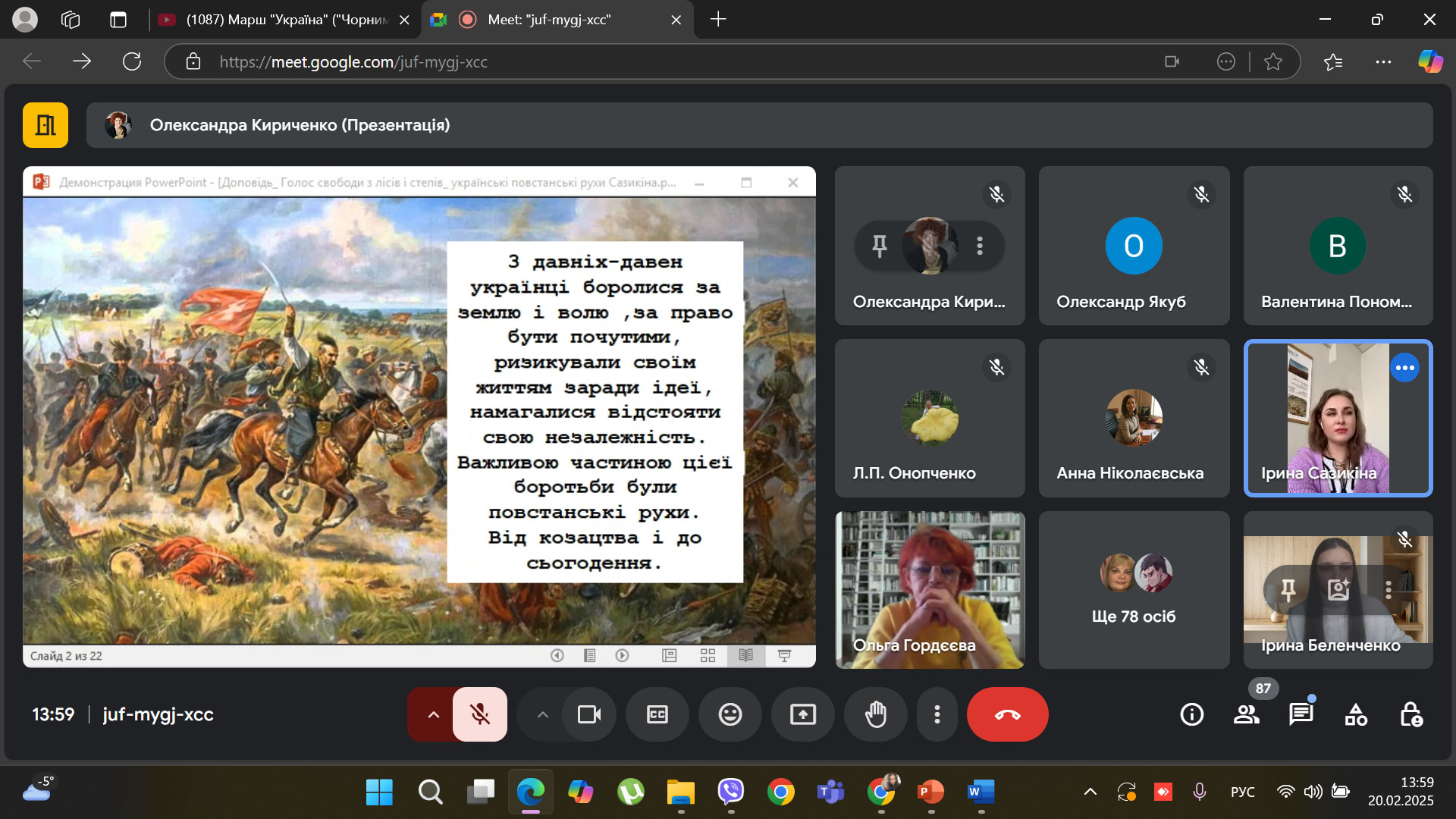
Task: Present your screen now
Action: point(803,714)
